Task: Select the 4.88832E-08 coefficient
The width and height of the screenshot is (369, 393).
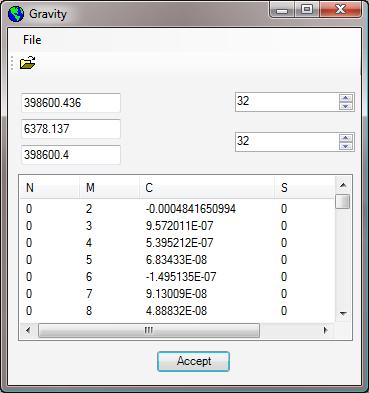Action: click(176, 311)
